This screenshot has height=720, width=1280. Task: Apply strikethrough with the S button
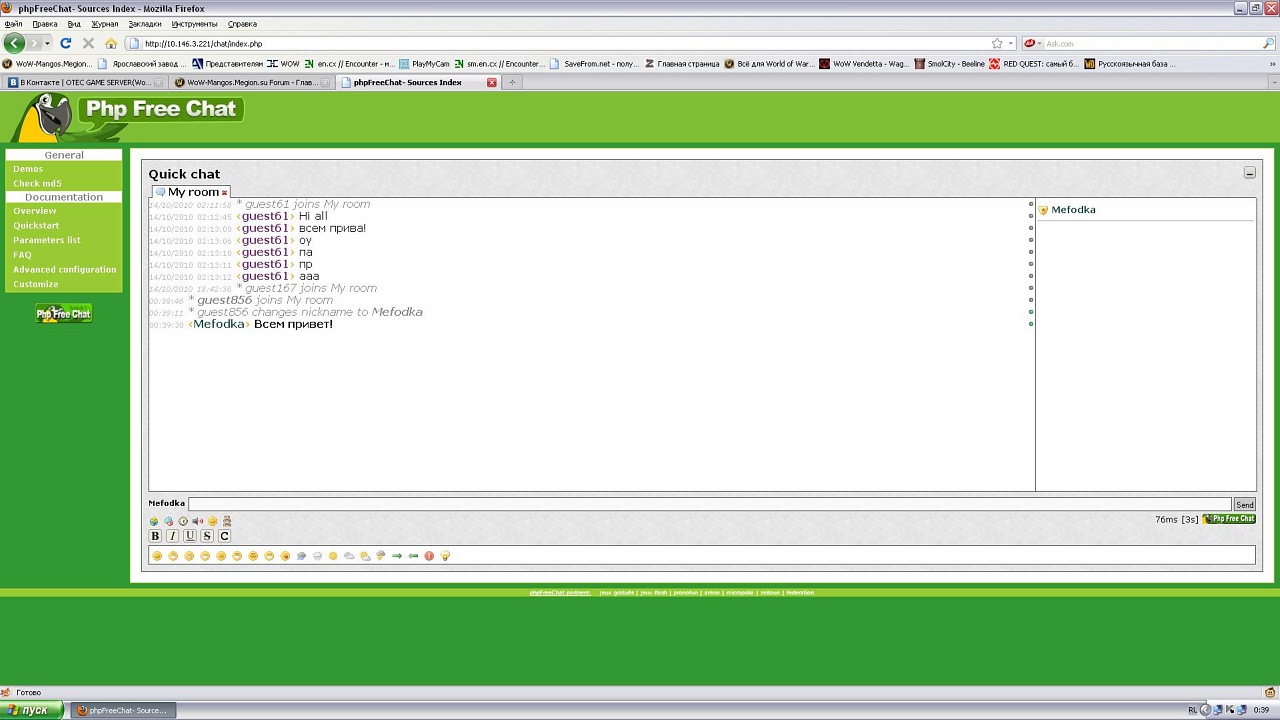[207, 536]
